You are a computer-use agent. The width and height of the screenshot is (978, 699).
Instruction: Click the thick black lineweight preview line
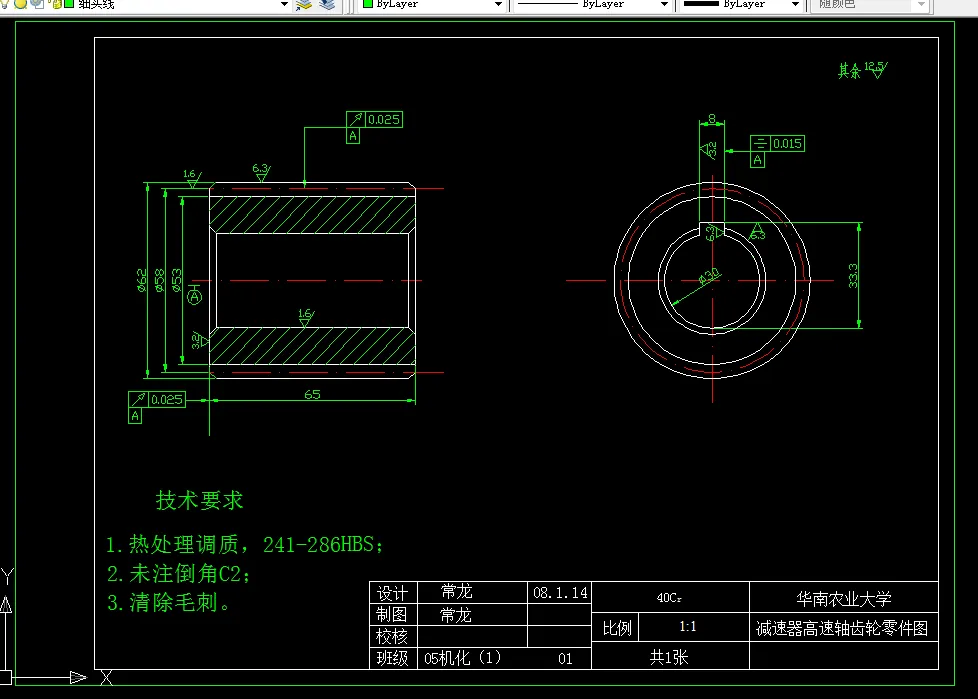coord(701,4)
